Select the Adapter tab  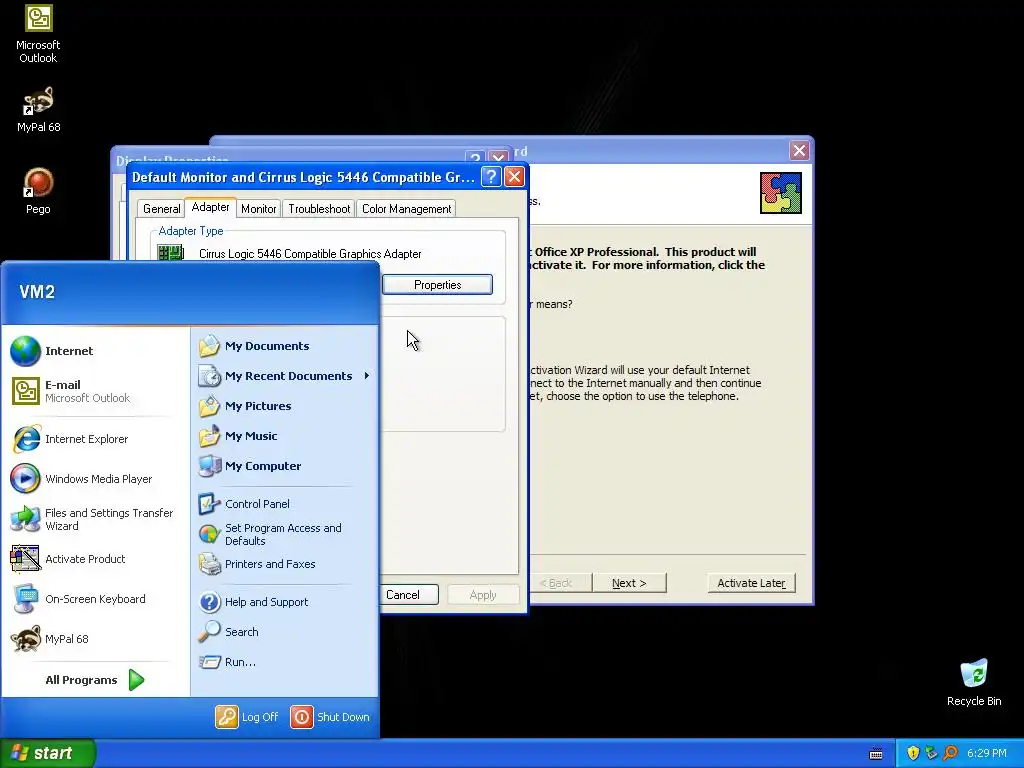[x=210, y=207]
